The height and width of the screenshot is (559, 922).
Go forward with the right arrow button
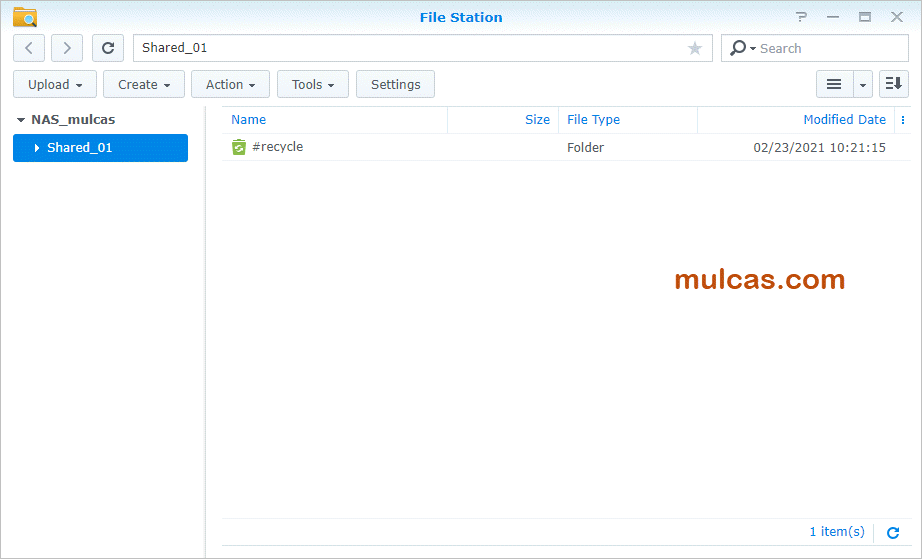(67, 48)
